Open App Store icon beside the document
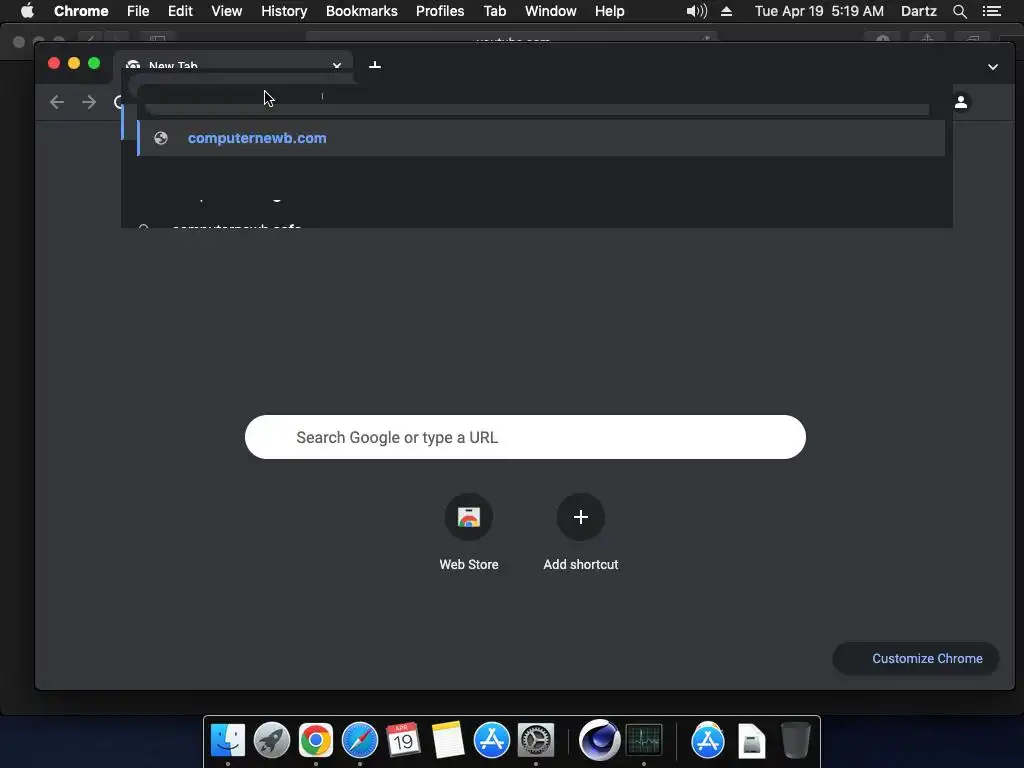The width and height of the screenshot is (1024, 768). tap(708, 741)
